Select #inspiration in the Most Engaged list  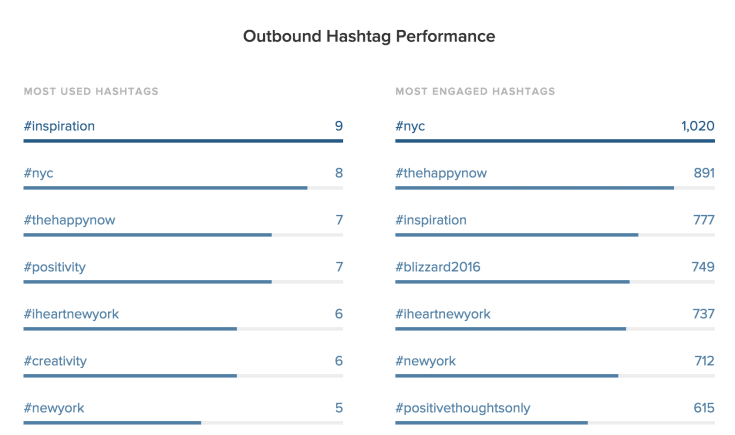(431, 220)
